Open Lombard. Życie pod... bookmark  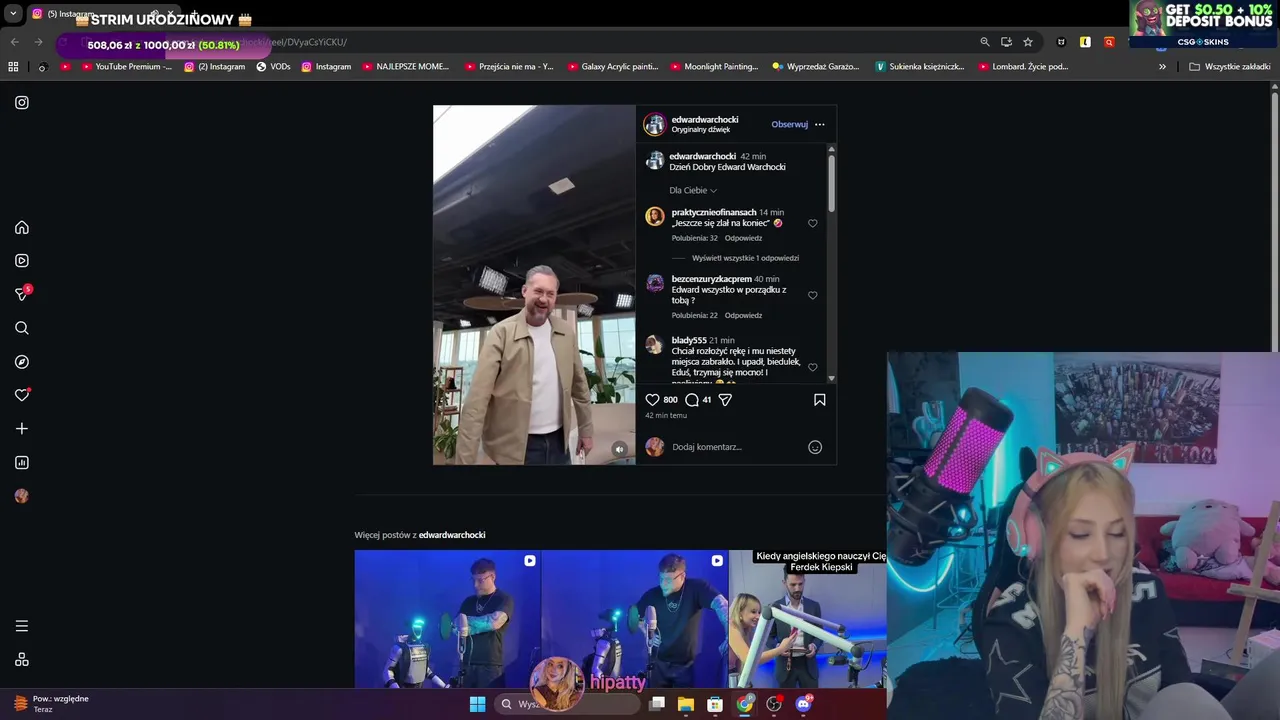1023,67
